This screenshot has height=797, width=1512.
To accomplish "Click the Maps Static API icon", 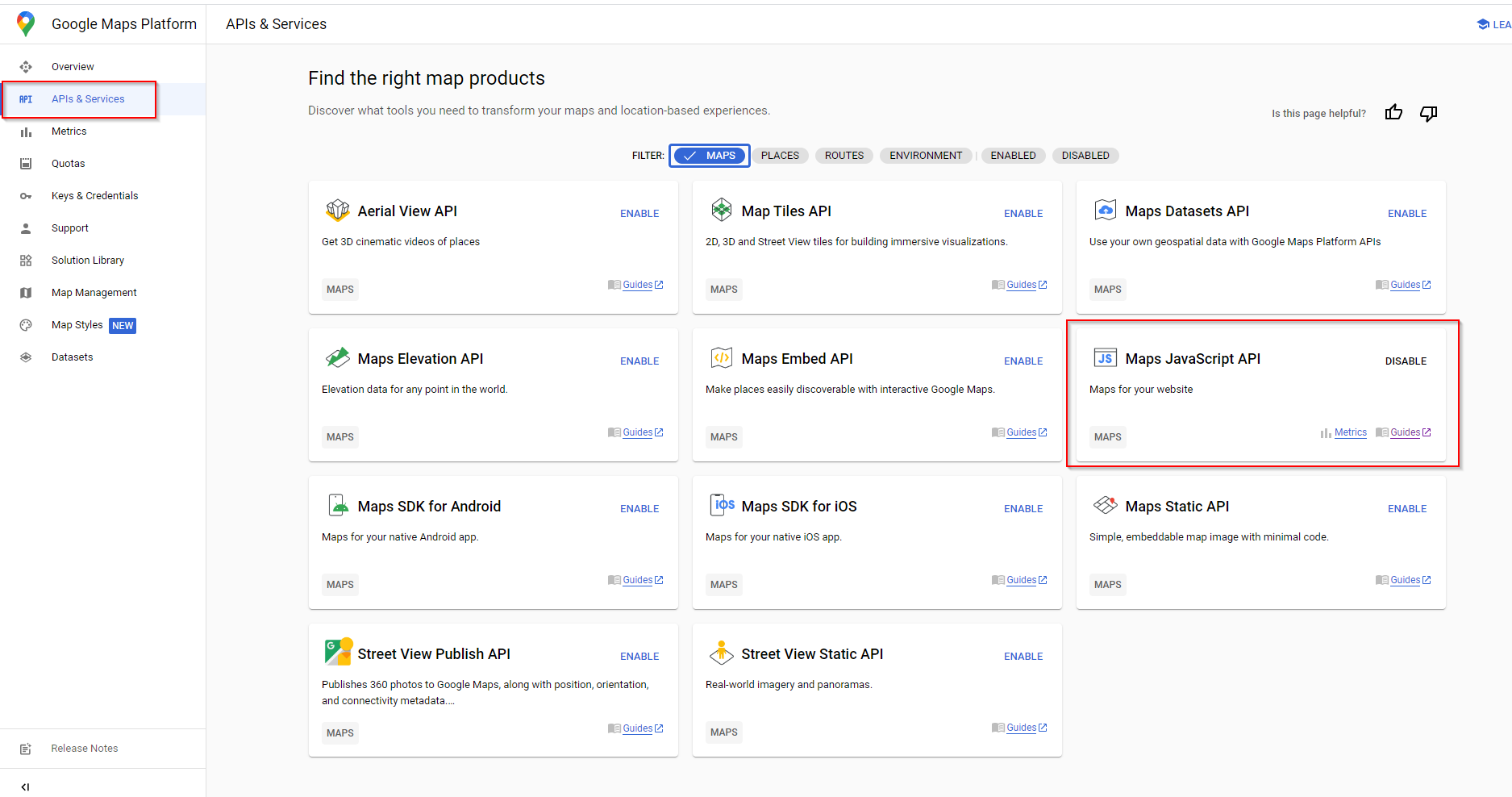I will [x=1105, y=505].
